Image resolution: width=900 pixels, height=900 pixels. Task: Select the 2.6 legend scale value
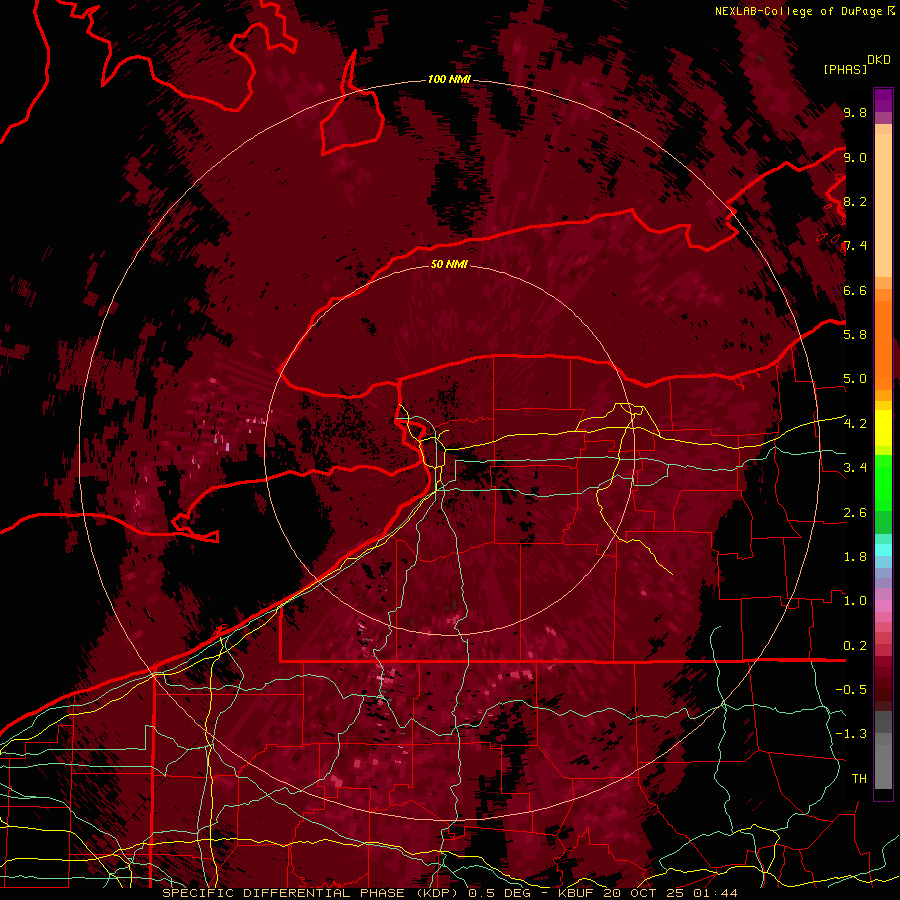tap(855, 513)
